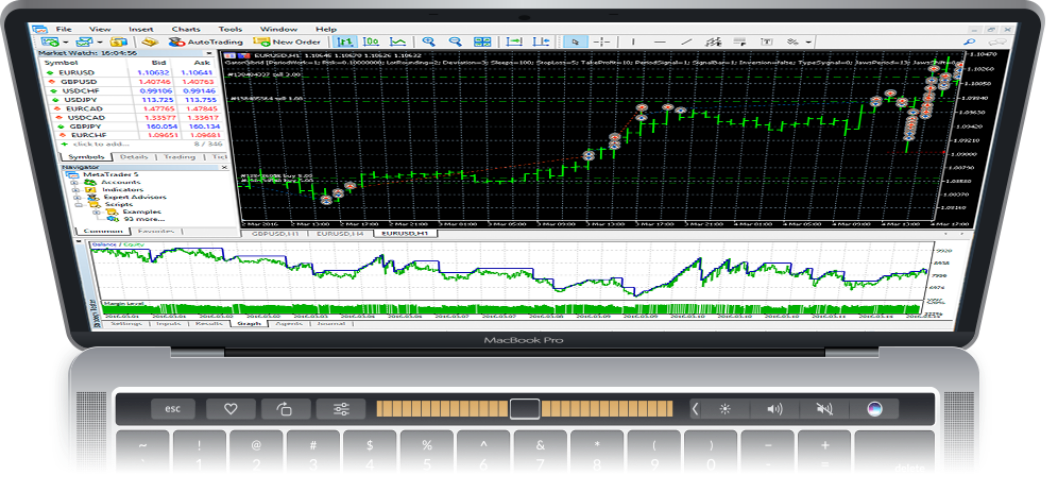Enable the chart auto-scroll toggle
The height and width of the screenshot is (483, 1046).
[514, 42]
